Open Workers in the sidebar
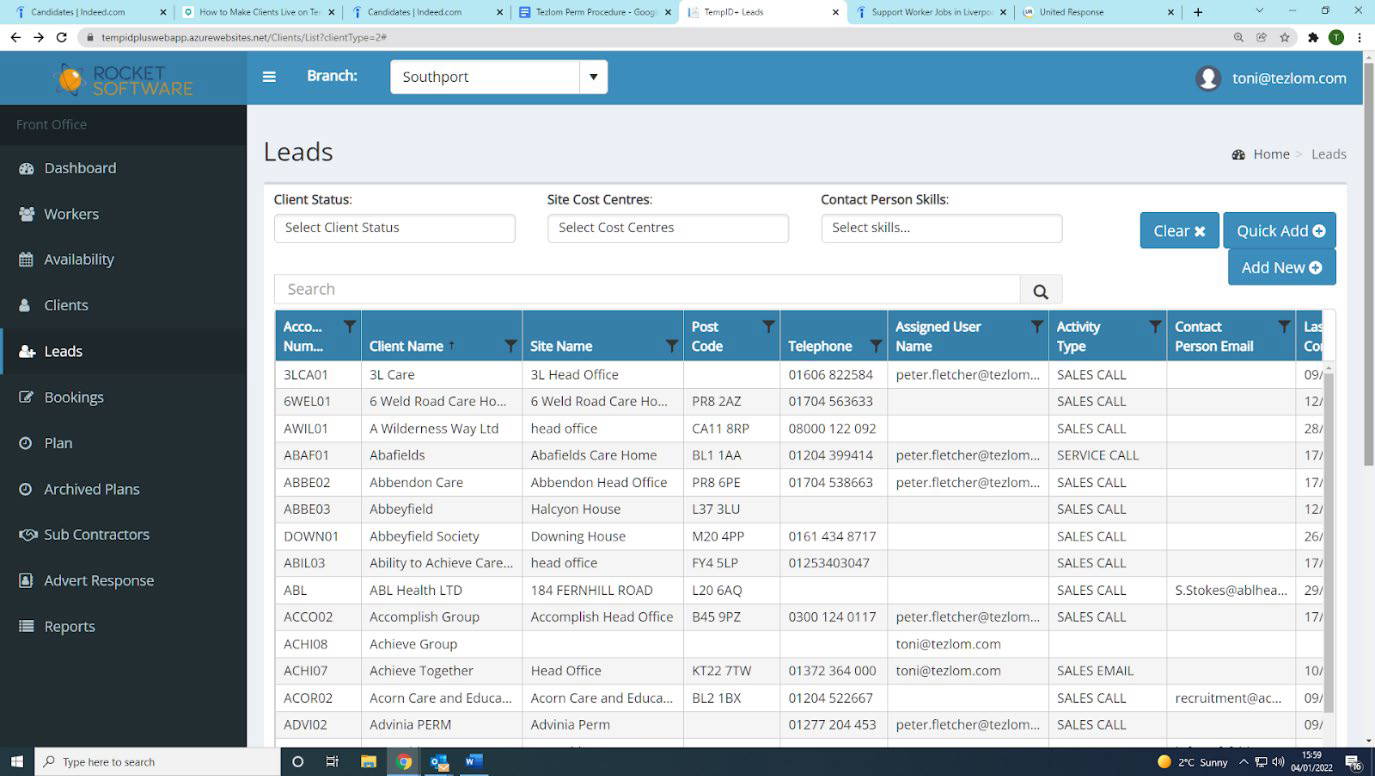This screenshot has width=1375, height=776. [71, 214]
